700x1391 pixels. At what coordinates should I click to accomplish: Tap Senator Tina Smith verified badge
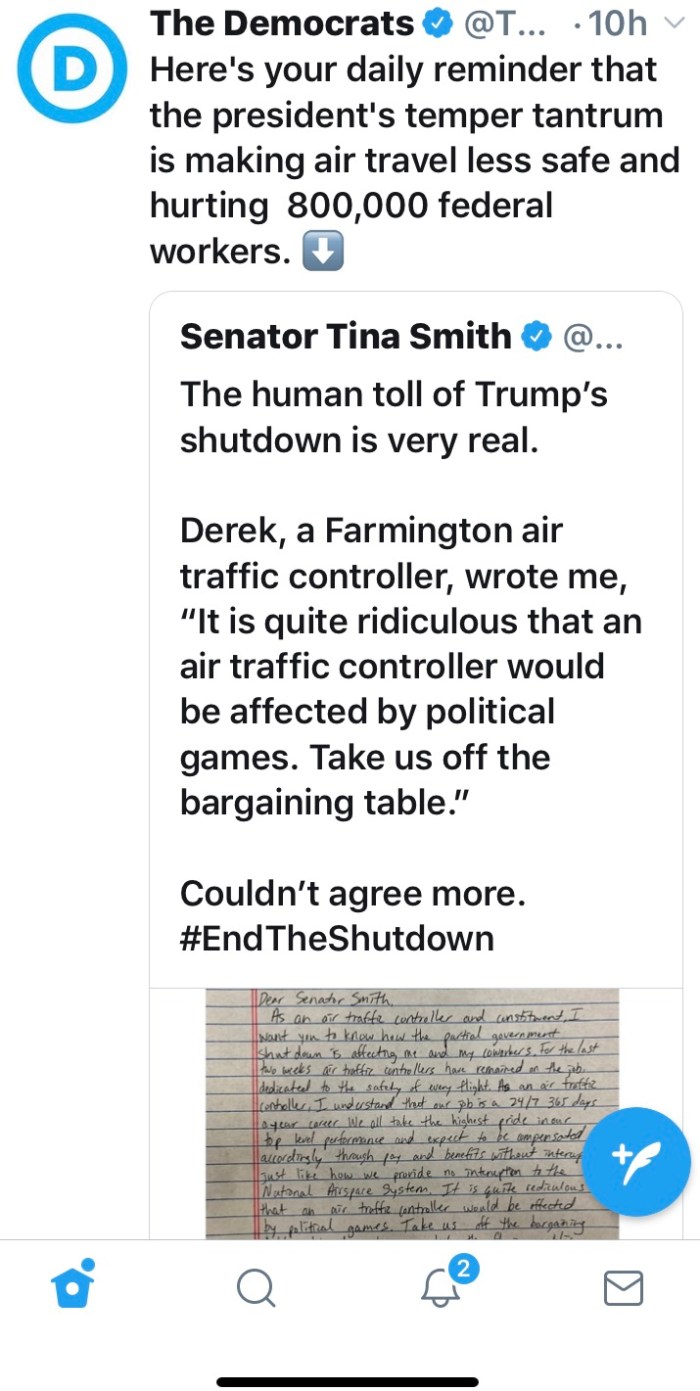[536, 336]
